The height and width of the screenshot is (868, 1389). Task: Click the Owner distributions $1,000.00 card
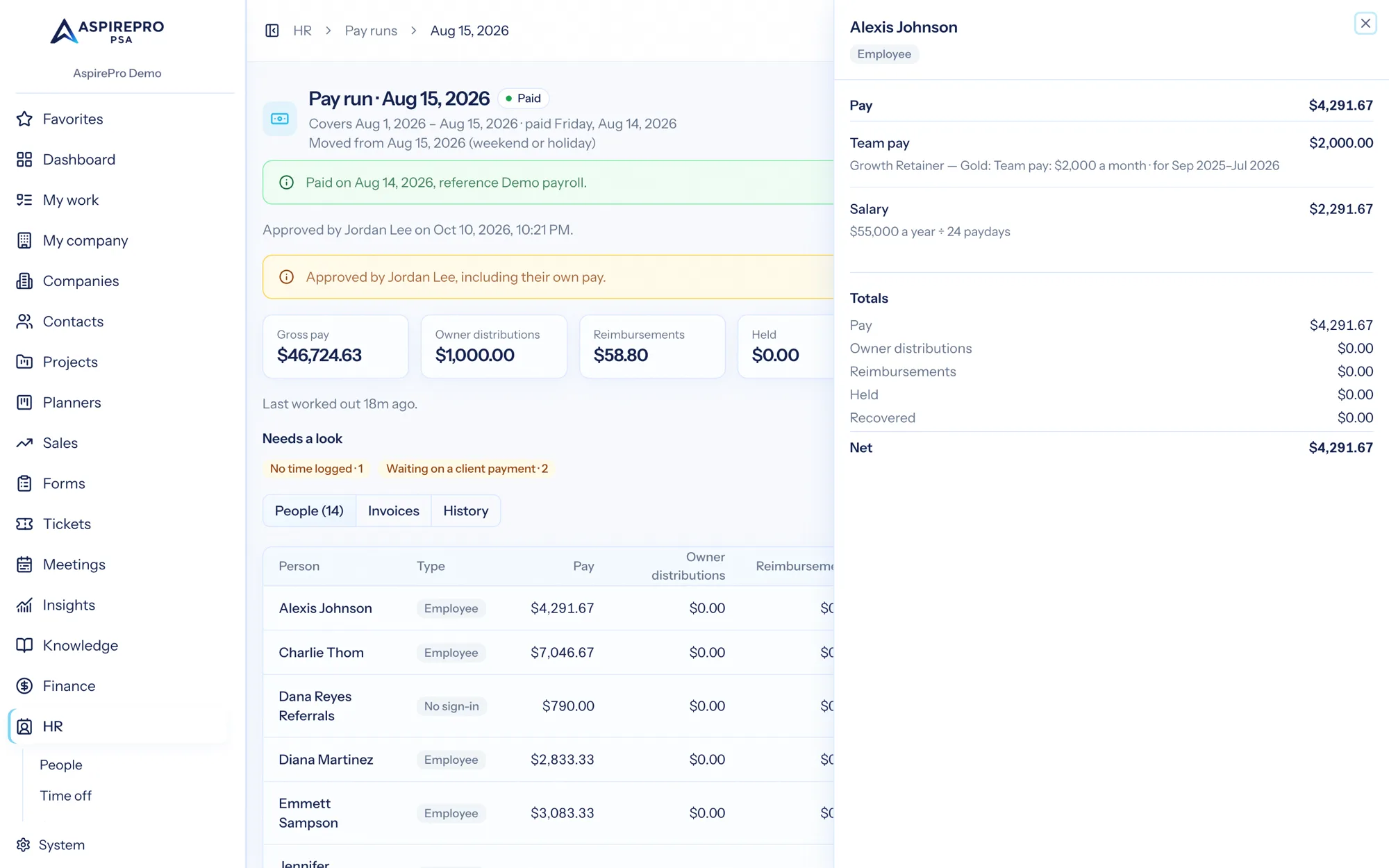(494, 347)
